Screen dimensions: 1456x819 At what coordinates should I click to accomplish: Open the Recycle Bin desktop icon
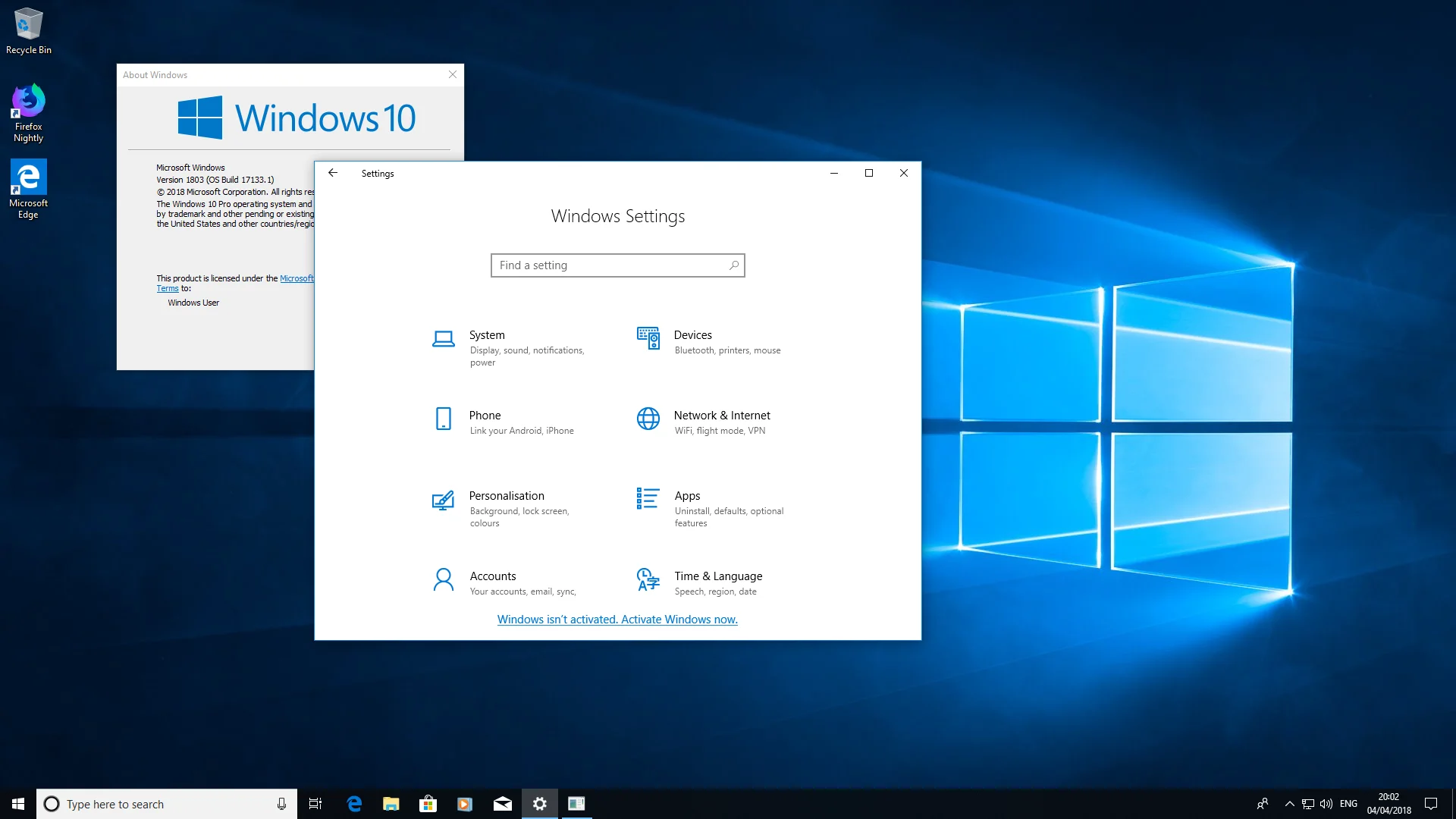click(29, 31)
